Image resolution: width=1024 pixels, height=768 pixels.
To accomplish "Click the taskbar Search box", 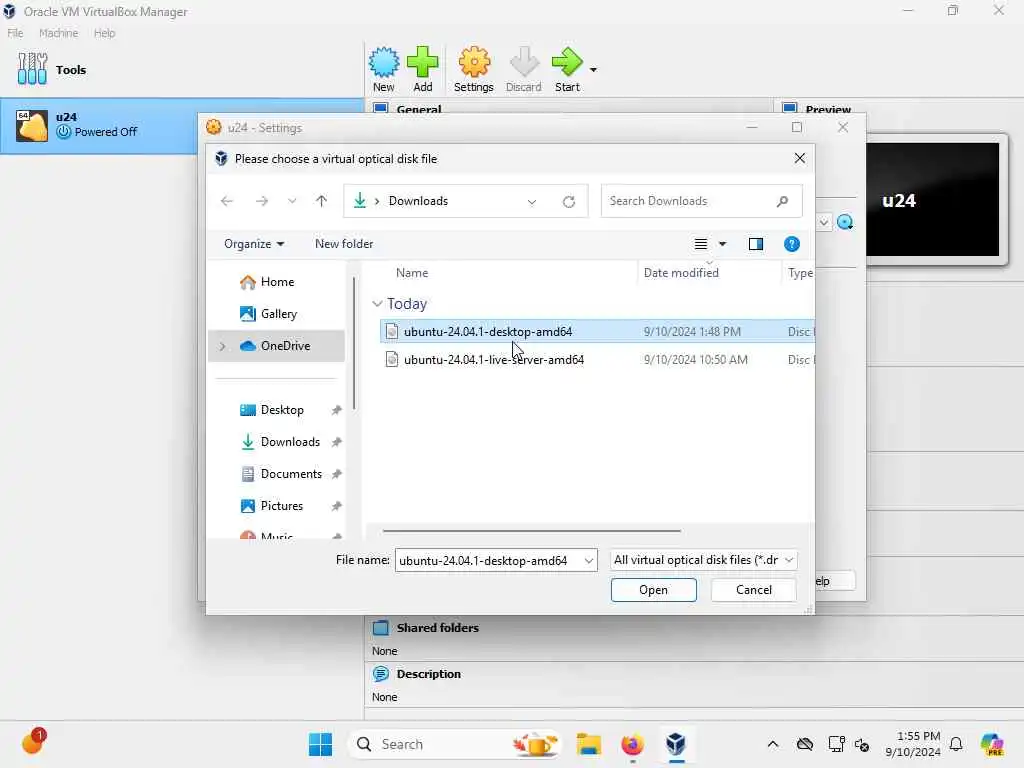I will coord(455,744).
